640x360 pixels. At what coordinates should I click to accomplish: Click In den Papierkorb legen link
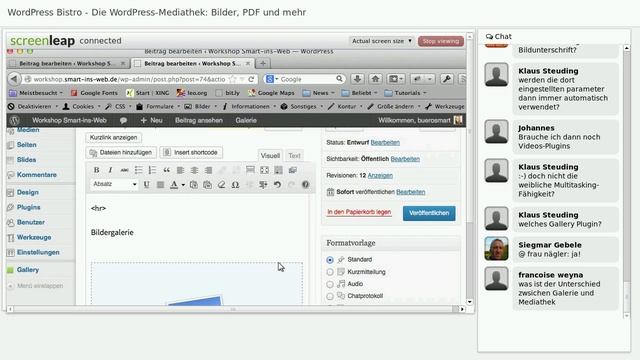coord(359,212)
